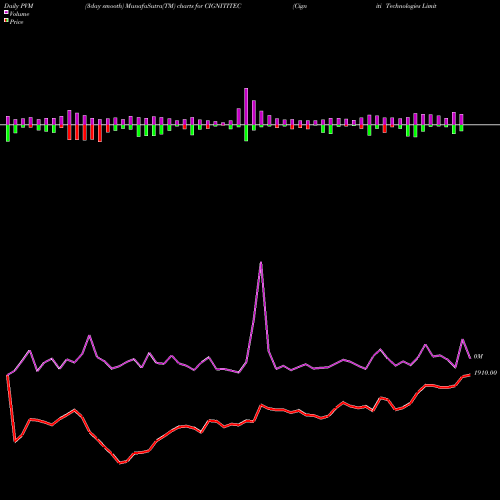The image size is (500, 500).
Task: Click the end point of the magenta volume line
Action: pos(470,358)
